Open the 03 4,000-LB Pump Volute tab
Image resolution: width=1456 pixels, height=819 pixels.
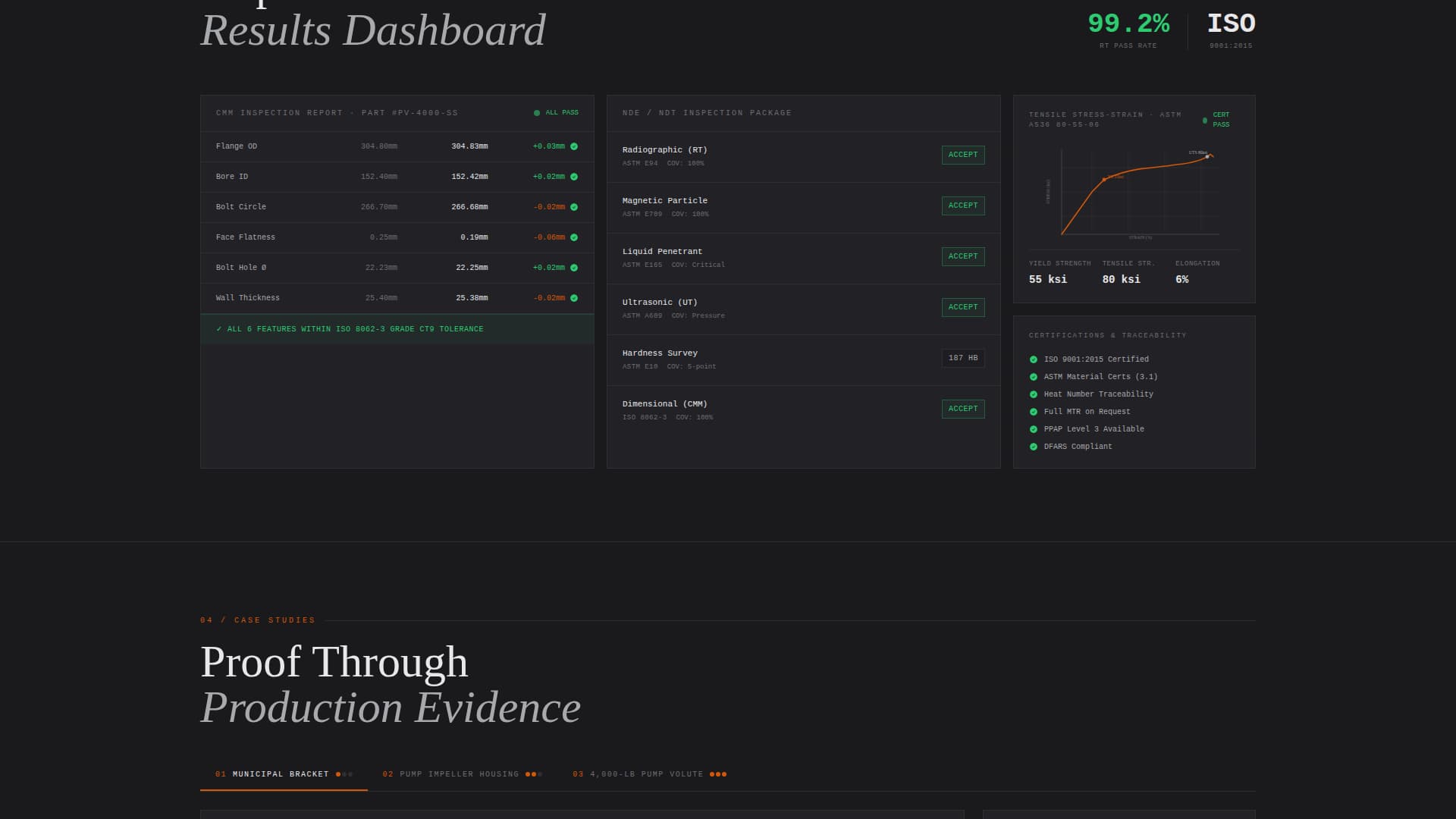648,774
